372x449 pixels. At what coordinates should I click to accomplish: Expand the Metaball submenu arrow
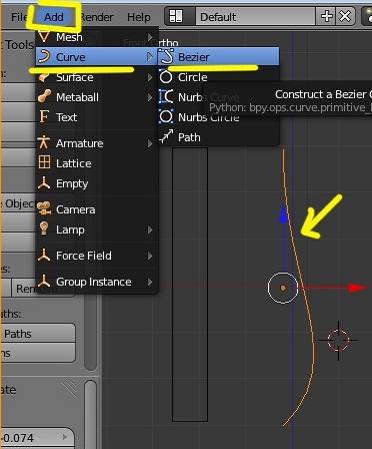(150, 97)
